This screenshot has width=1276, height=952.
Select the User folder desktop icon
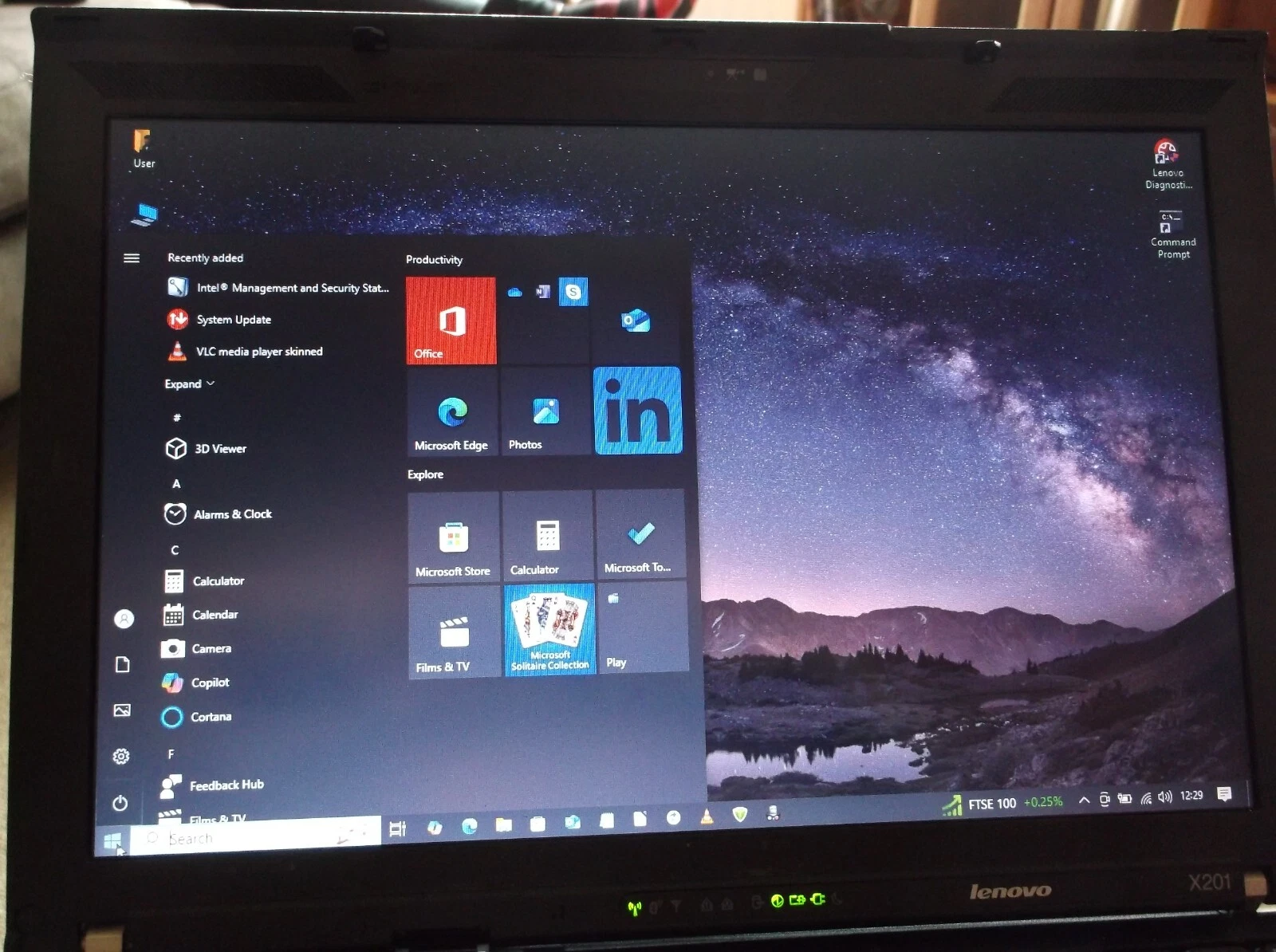coord(144,149)
